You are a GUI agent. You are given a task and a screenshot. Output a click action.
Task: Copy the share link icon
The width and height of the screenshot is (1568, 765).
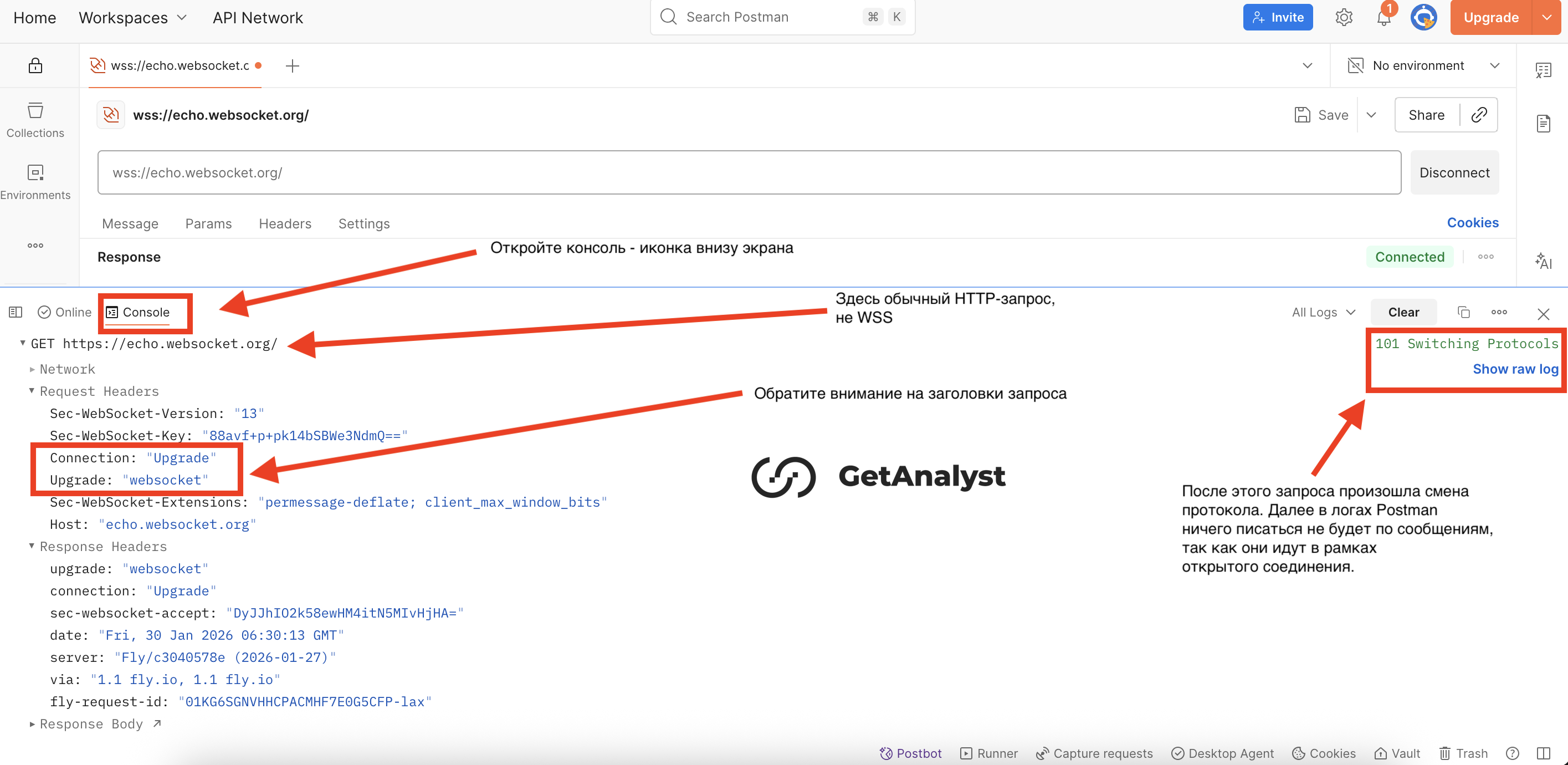coord(1479,115)
